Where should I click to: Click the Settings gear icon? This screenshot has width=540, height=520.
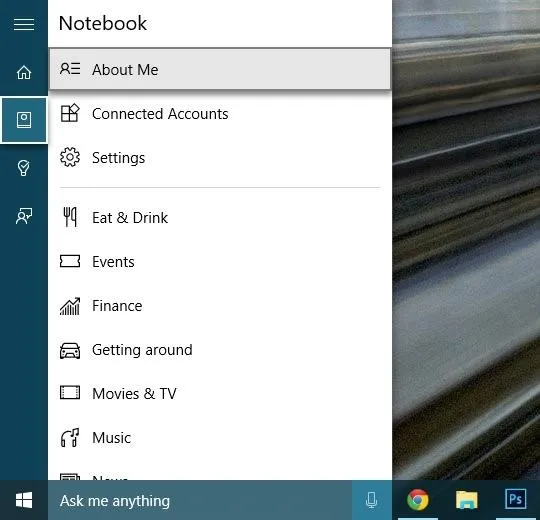pyautogui.click(x=70, y=157)
